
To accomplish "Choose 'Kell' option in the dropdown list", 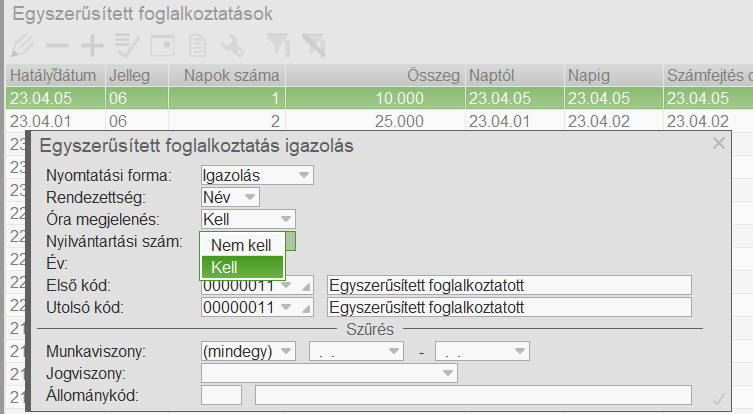I will click(x=241, y=266).
